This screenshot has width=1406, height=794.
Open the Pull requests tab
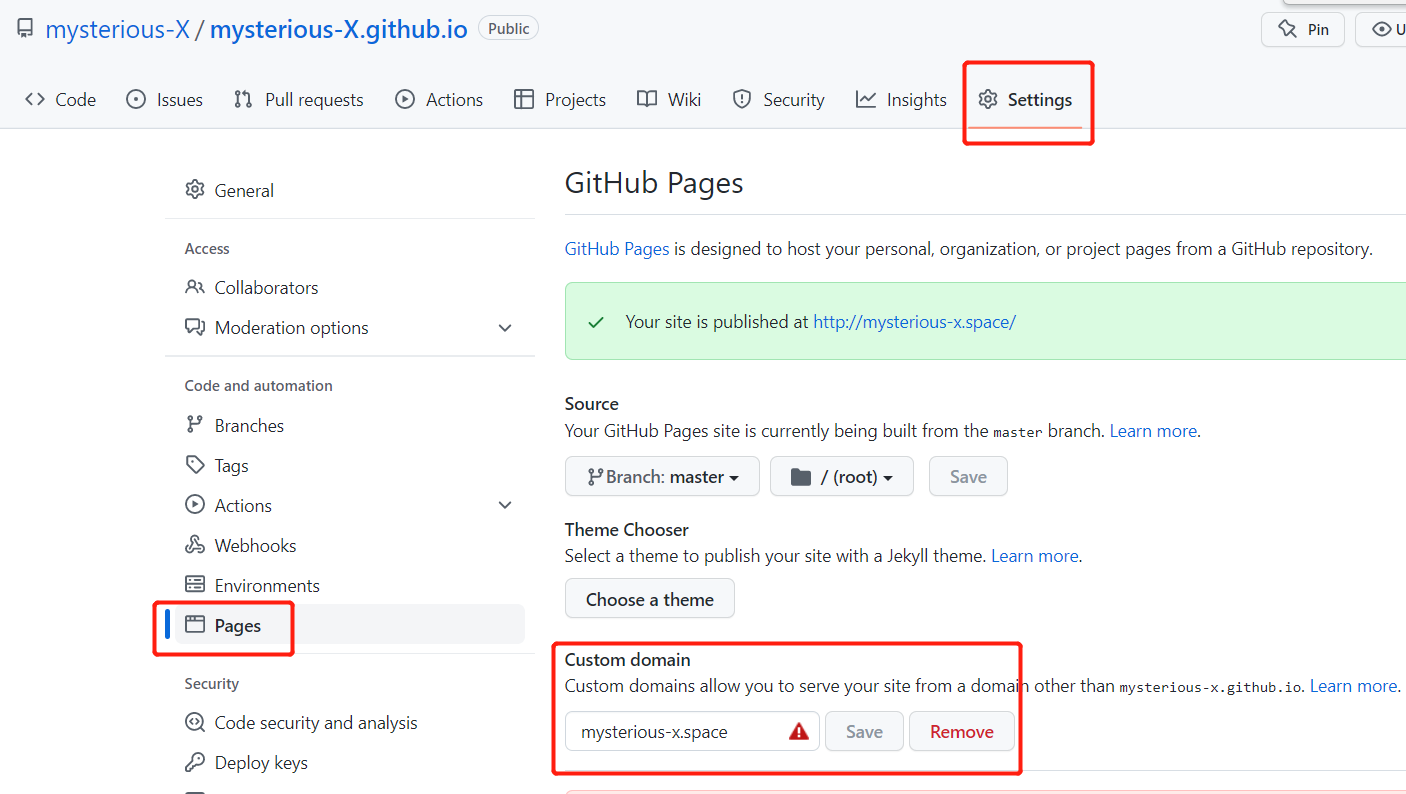[x=298, y=100]
